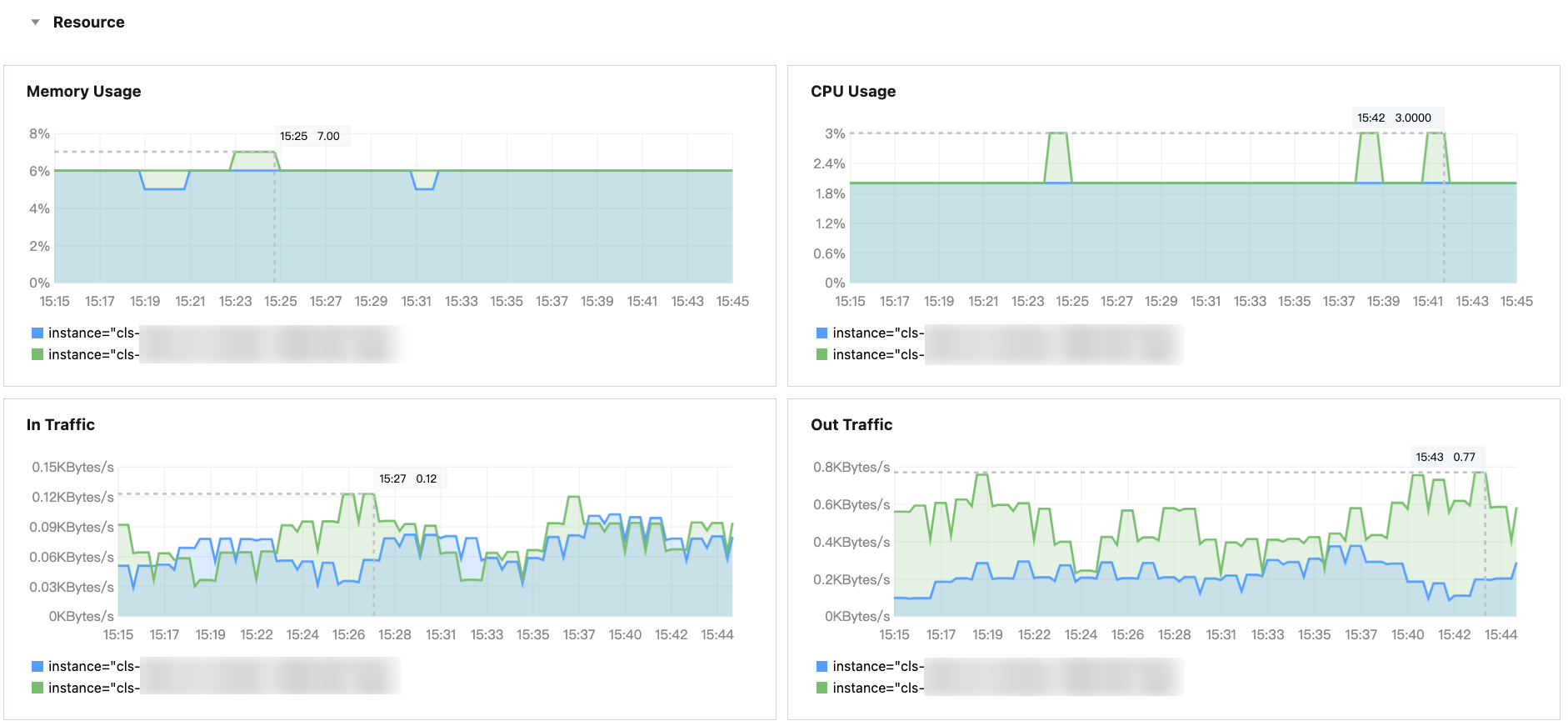Select the Out Traffic panel title
The width and height of the screenshot is (1568, 726).
coord(851,425)
